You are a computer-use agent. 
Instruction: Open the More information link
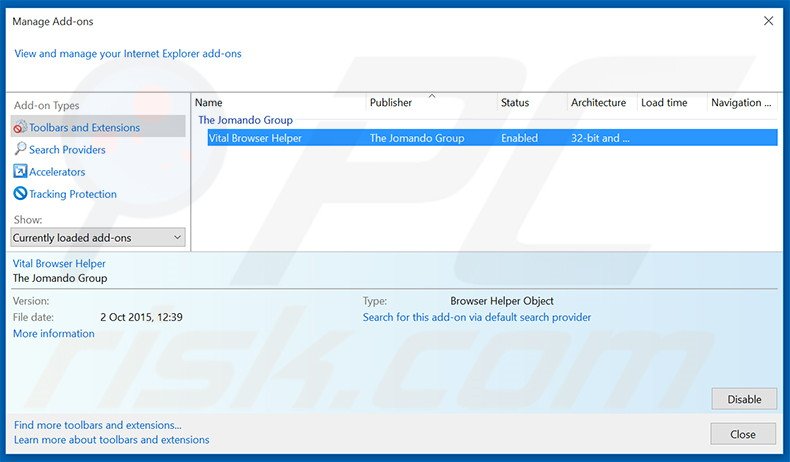53,334
